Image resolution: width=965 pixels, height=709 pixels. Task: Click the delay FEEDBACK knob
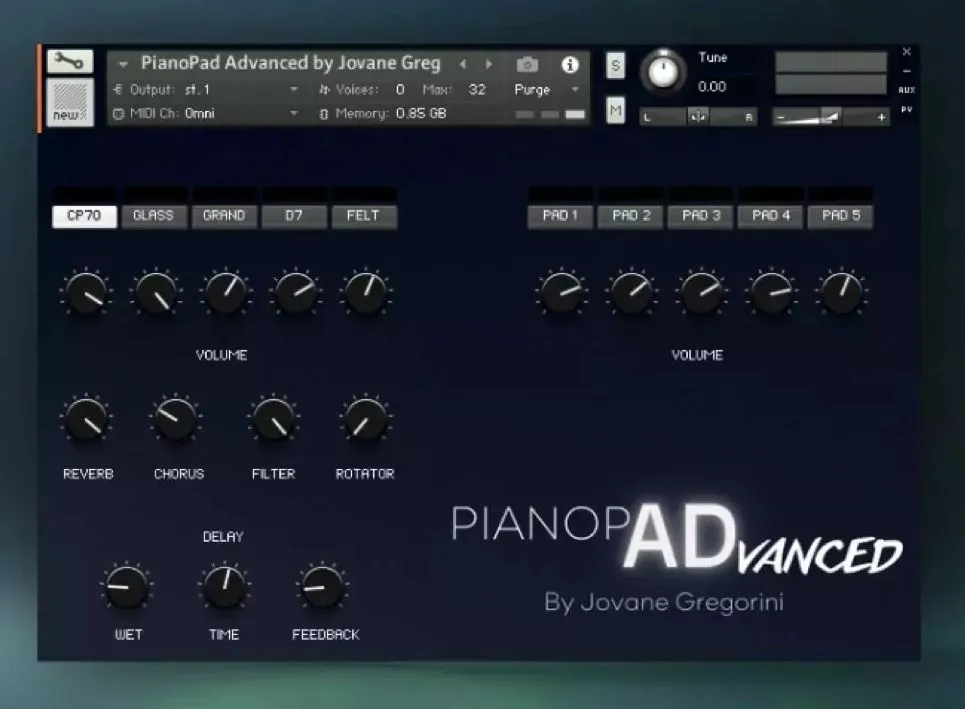[x=322, y=585]
